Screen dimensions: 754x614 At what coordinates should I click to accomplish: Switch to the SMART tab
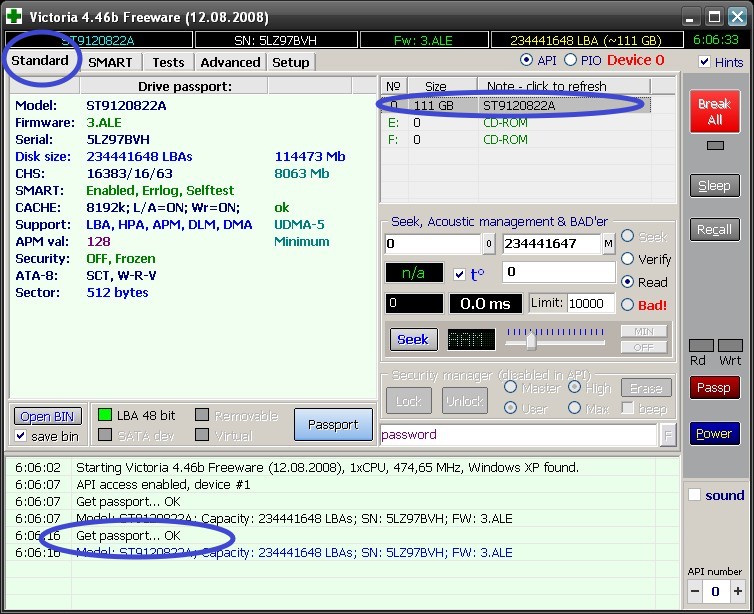(x=110, y=62)
